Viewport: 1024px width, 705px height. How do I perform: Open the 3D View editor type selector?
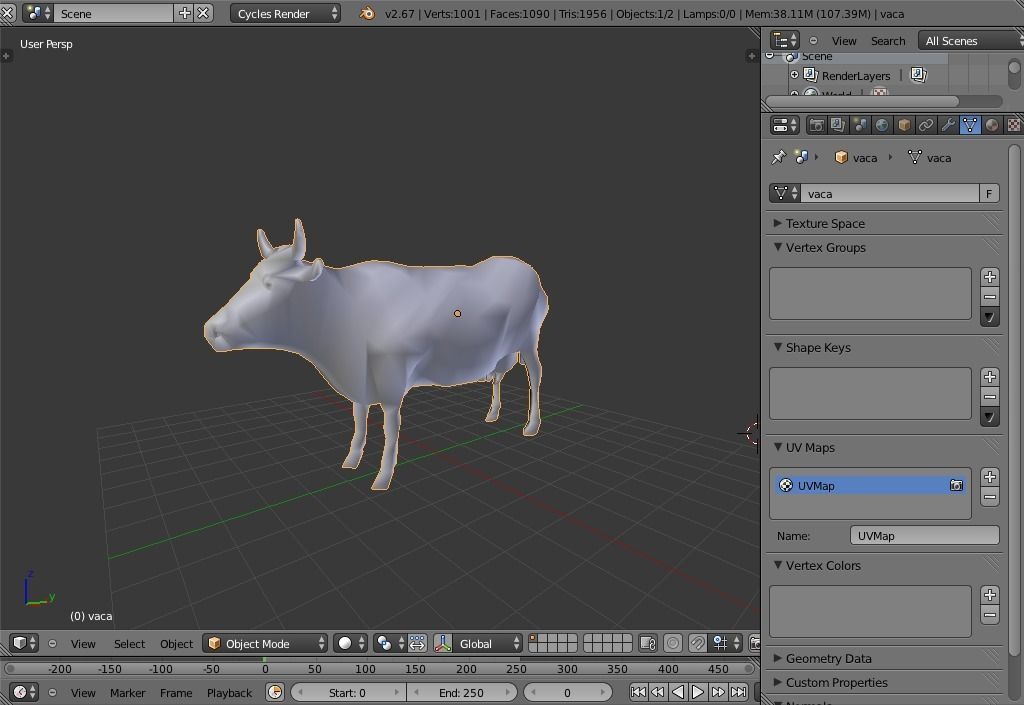pos(25,644)
